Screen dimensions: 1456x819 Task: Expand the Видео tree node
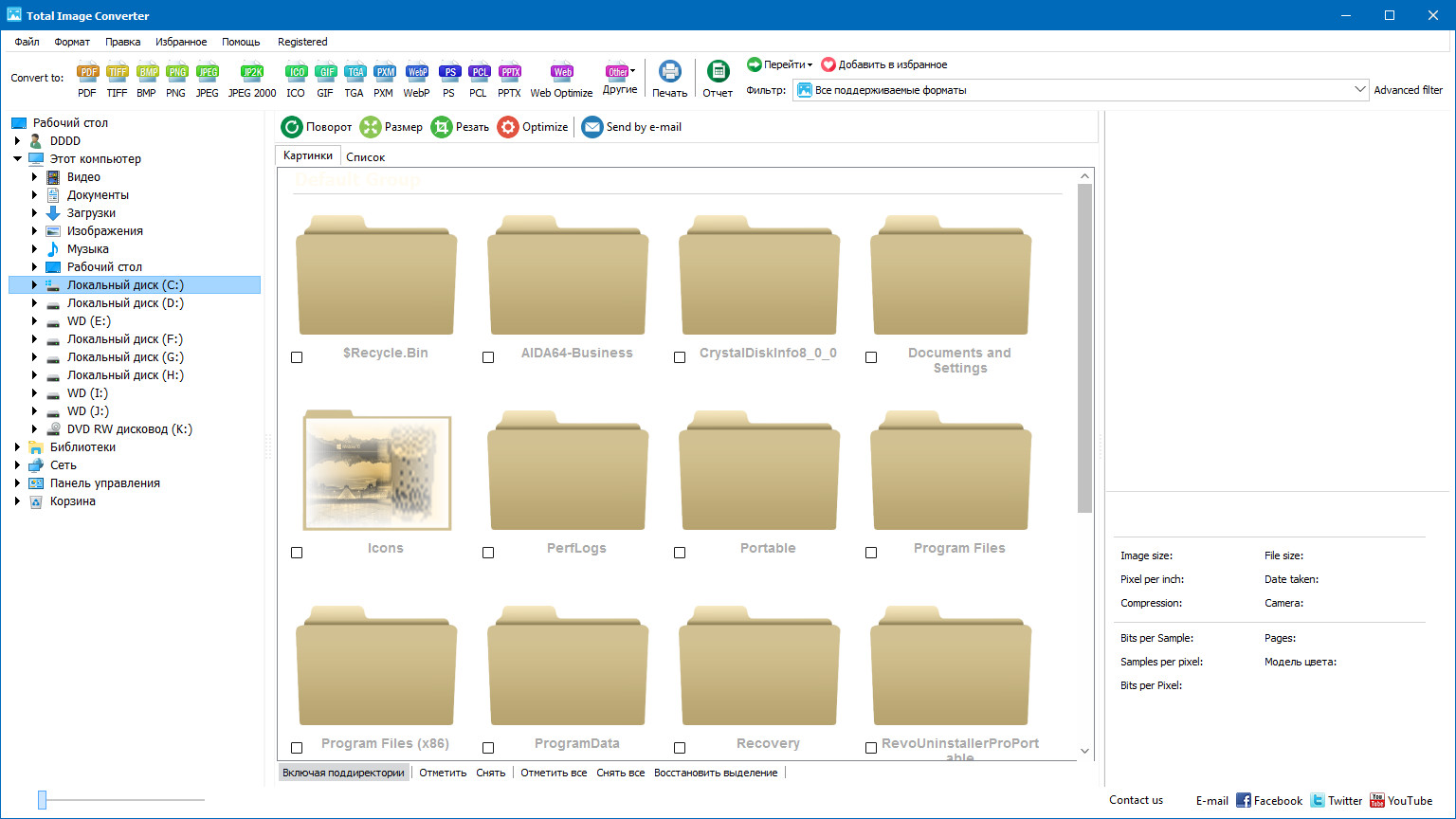pyautogui.click(x=34, y=177)
